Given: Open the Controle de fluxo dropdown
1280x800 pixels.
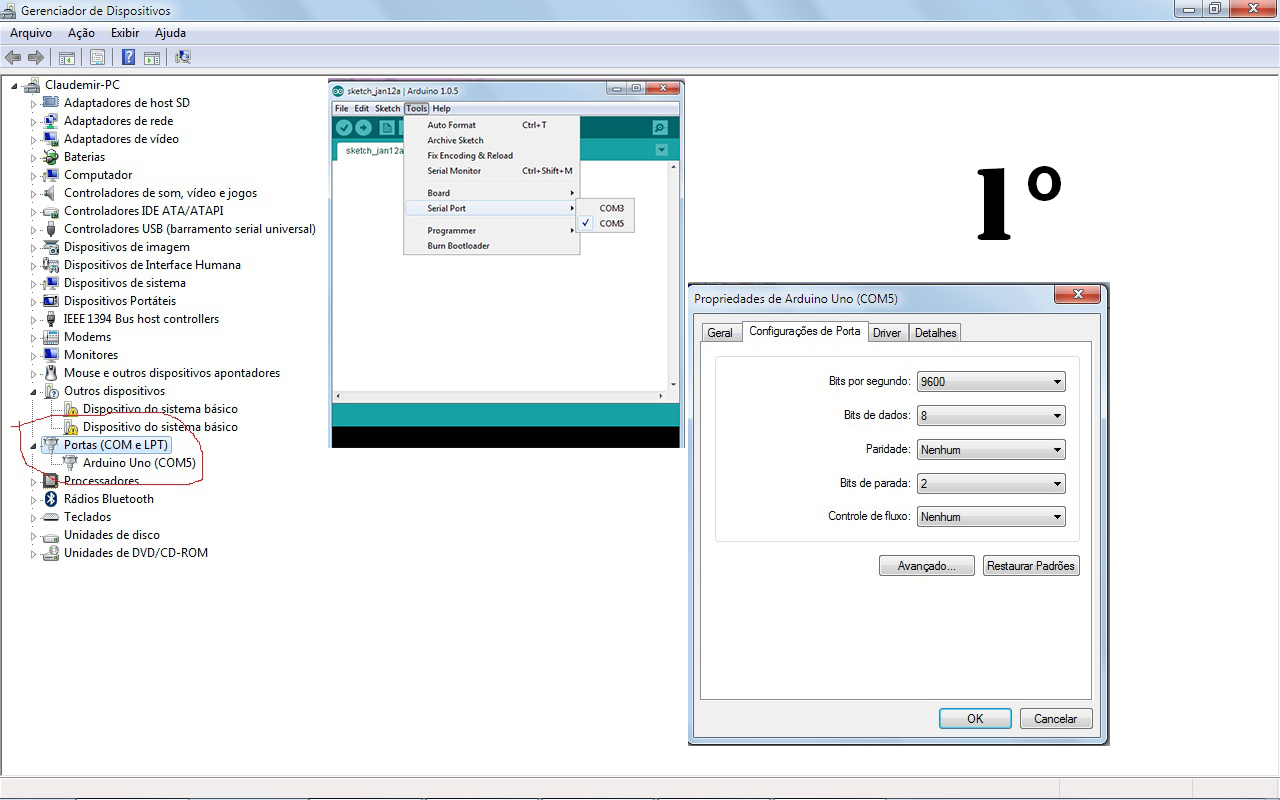Looking at the screenshot, I should 991,517.
